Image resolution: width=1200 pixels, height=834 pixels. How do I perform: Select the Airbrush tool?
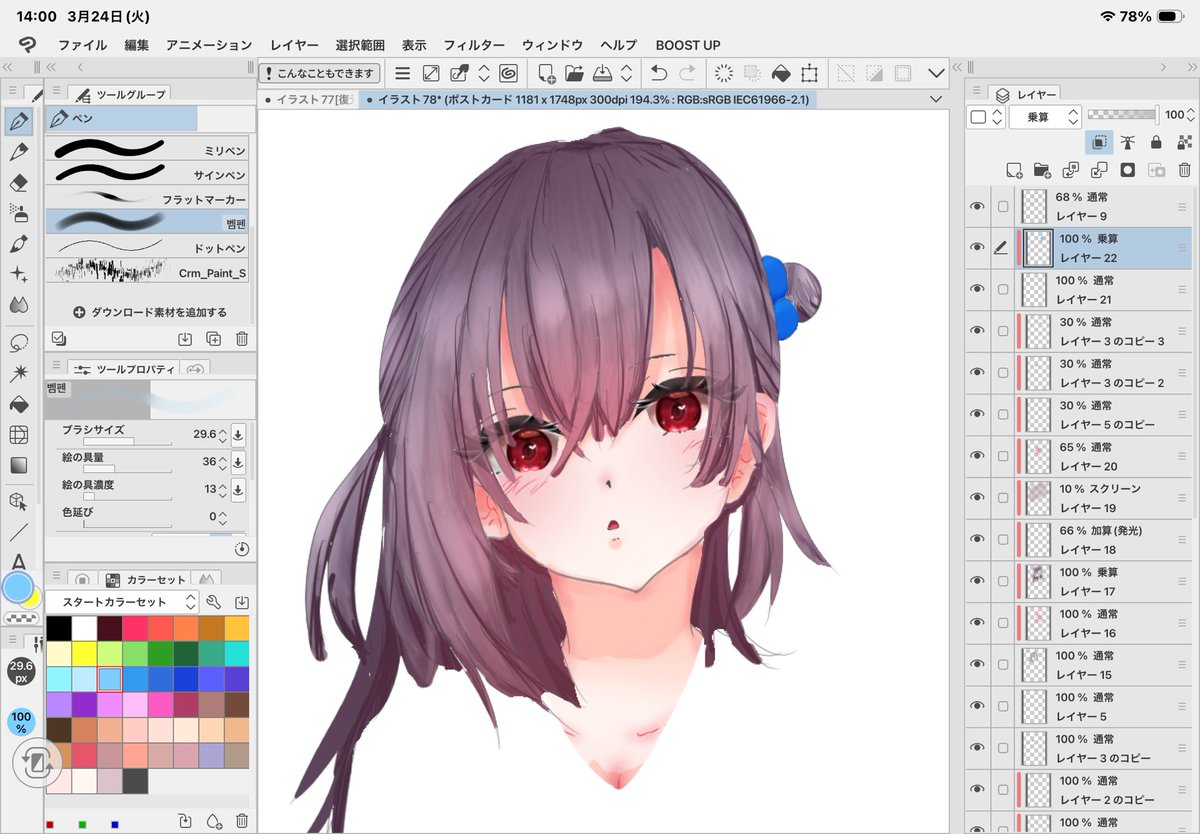click(18, 213)
